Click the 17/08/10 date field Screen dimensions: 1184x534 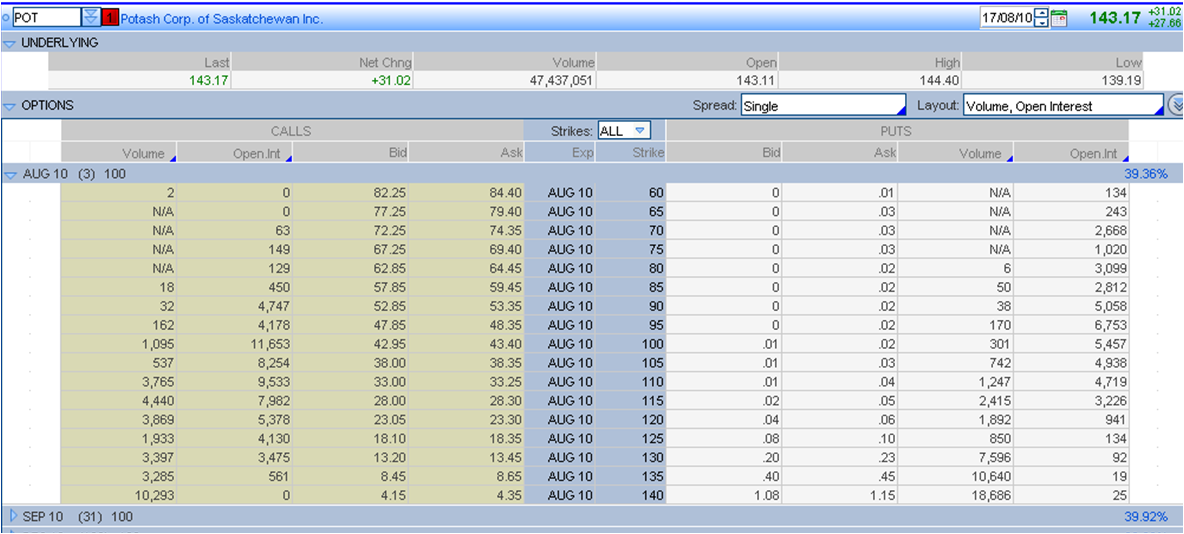[1008, 18]
